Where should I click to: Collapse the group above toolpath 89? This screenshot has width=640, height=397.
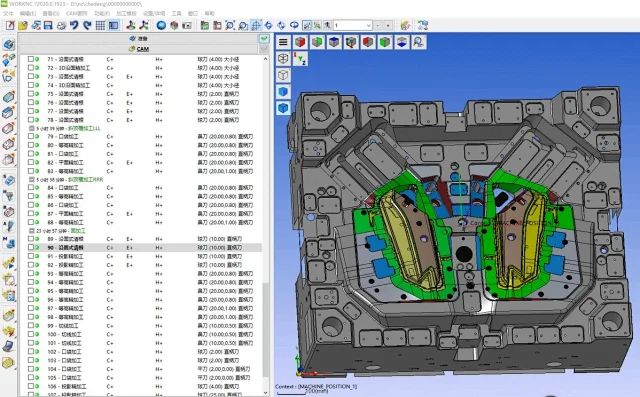coord(31,231)
